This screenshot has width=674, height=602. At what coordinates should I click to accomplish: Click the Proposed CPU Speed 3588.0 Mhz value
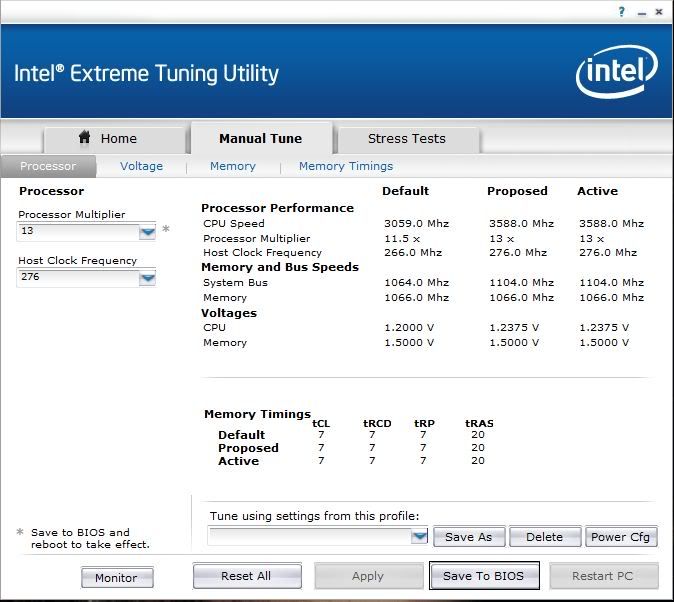[521, 224]
